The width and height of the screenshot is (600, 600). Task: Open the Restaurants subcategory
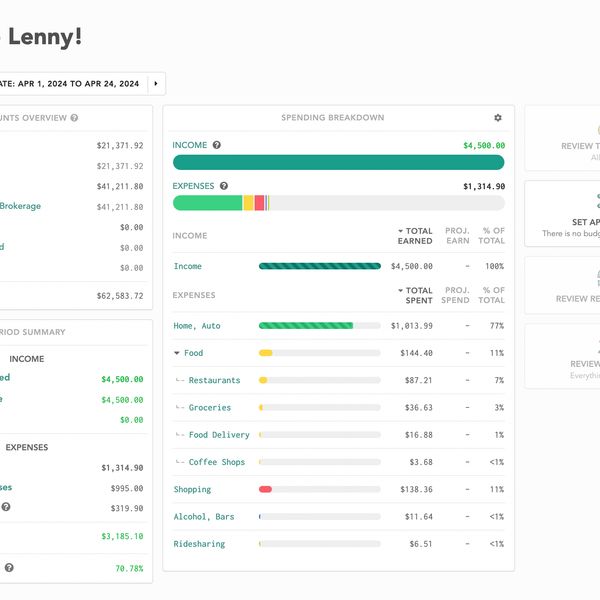(x=214, y=381)
